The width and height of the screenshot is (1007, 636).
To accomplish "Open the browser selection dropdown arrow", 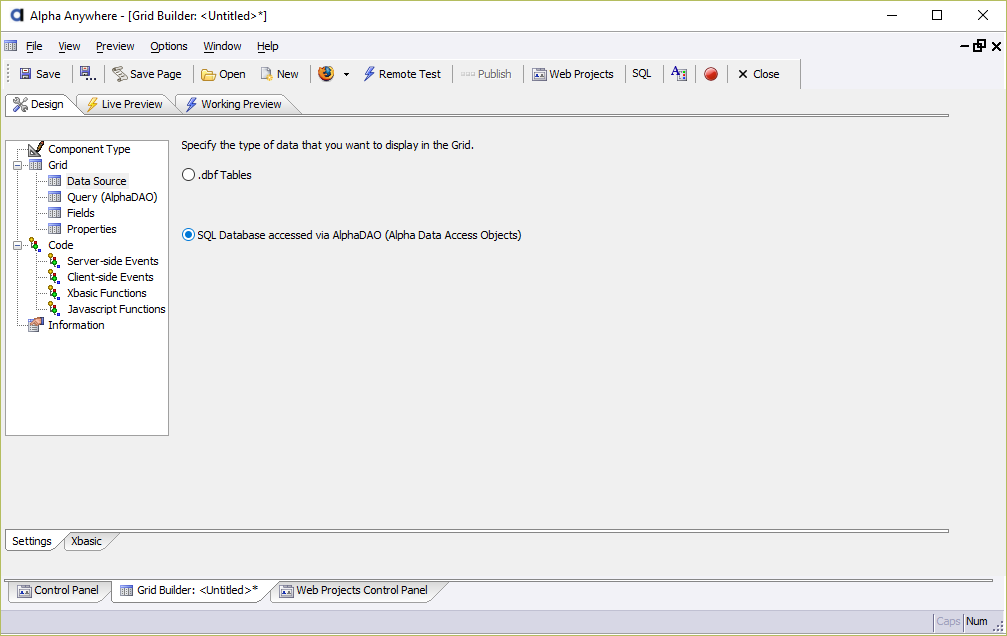I will pyautogui.click(x=346, y=75).
